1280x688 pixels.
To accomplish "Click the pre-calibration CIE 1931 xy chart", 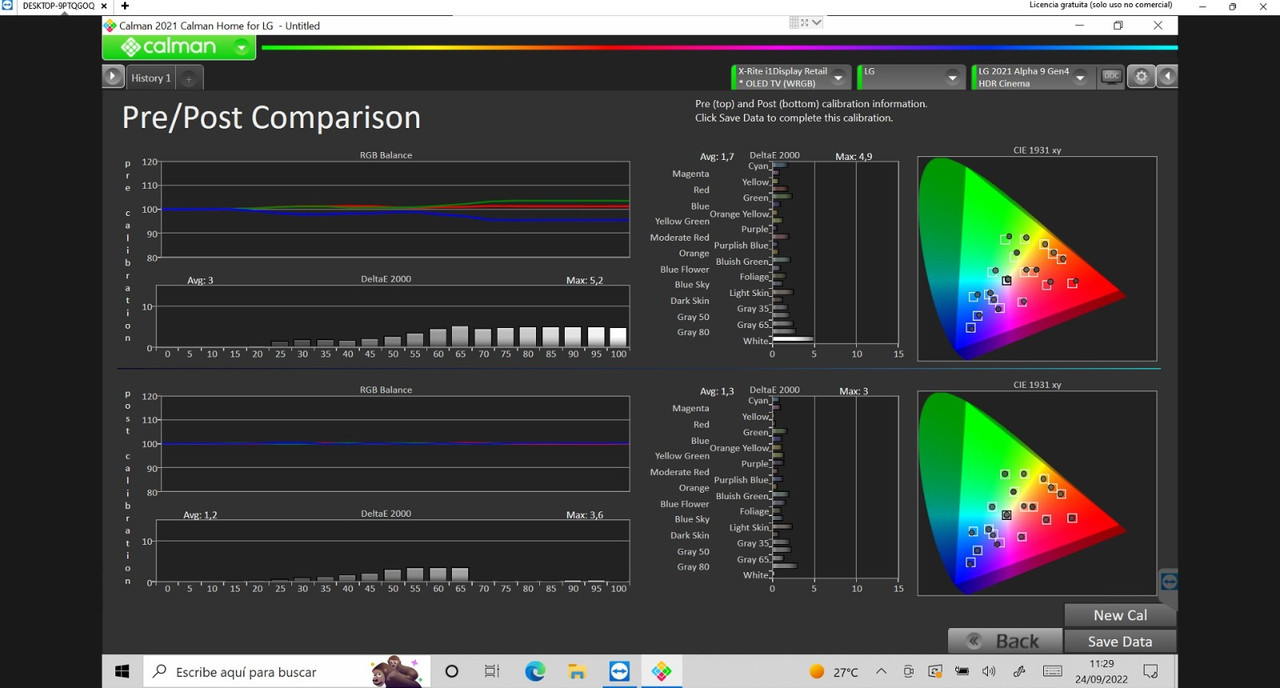I will pos(1037,258).
